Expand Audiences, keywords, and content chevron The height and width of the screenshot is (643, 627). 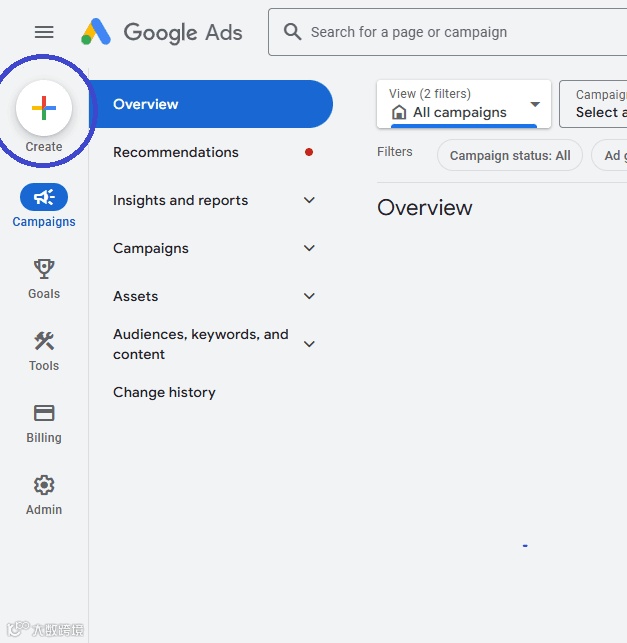(309, 344)
